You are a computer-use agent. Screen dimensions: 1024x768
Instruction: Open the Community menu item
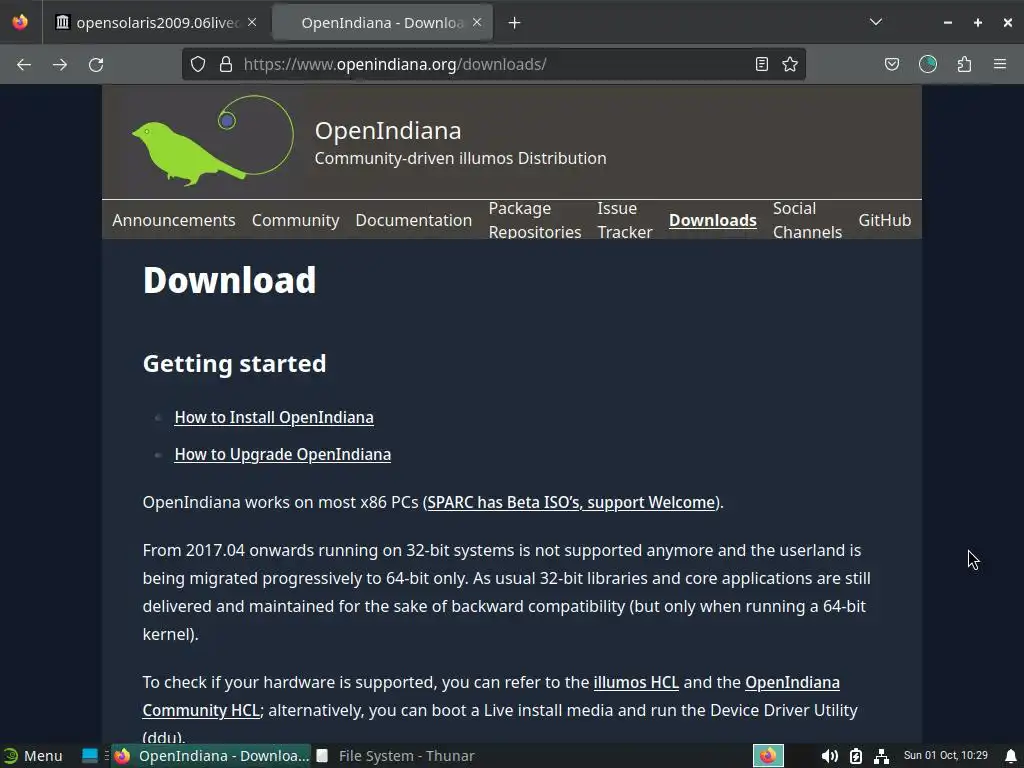pyautogui.click(x=296, y=220)
